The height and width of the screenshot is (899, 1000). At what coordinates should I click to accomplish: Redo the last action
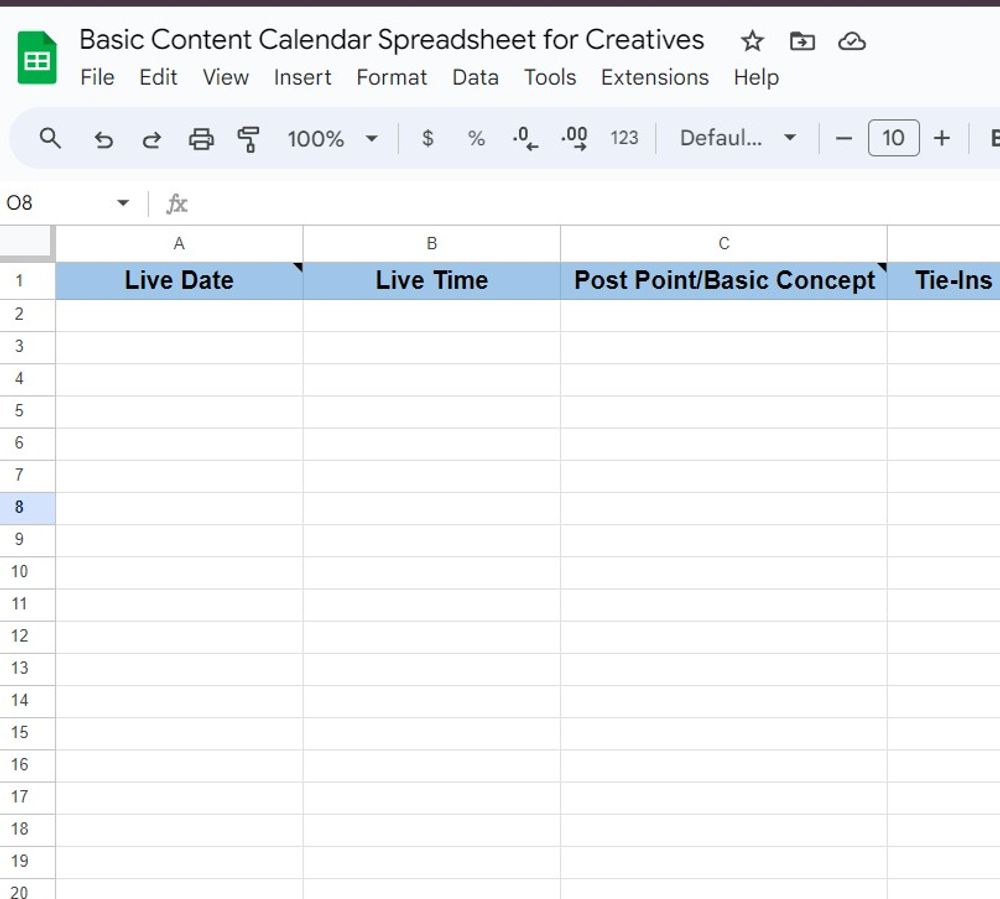pyautogui.click(x=151, y=139)
